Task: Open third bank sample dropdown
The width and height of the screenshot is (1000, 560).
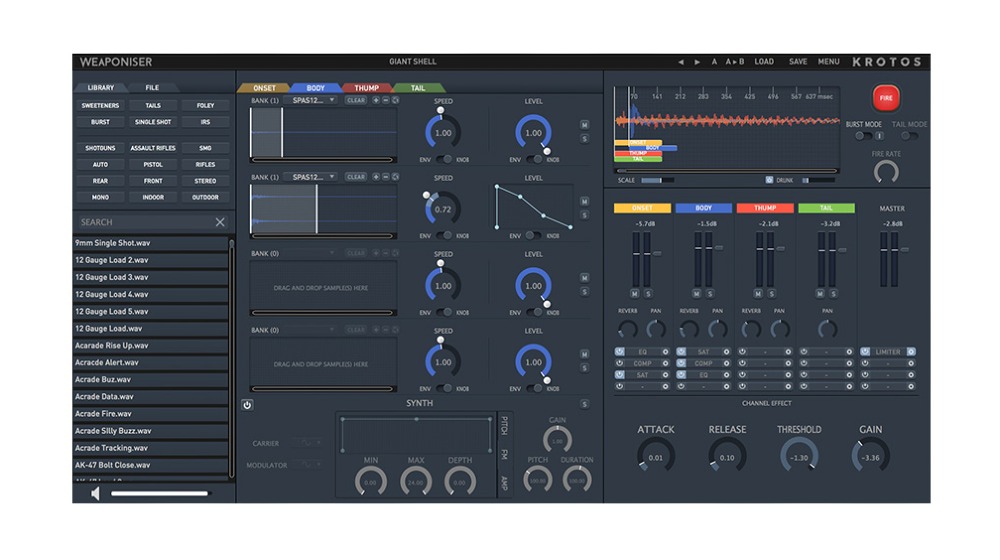Action: pos(311,253)
